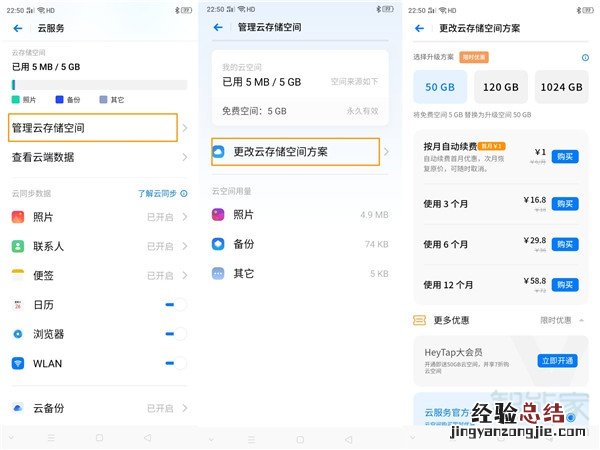Tap info icon next to 选择升级方案
The image size is (600, 450).
pos(585,58)
